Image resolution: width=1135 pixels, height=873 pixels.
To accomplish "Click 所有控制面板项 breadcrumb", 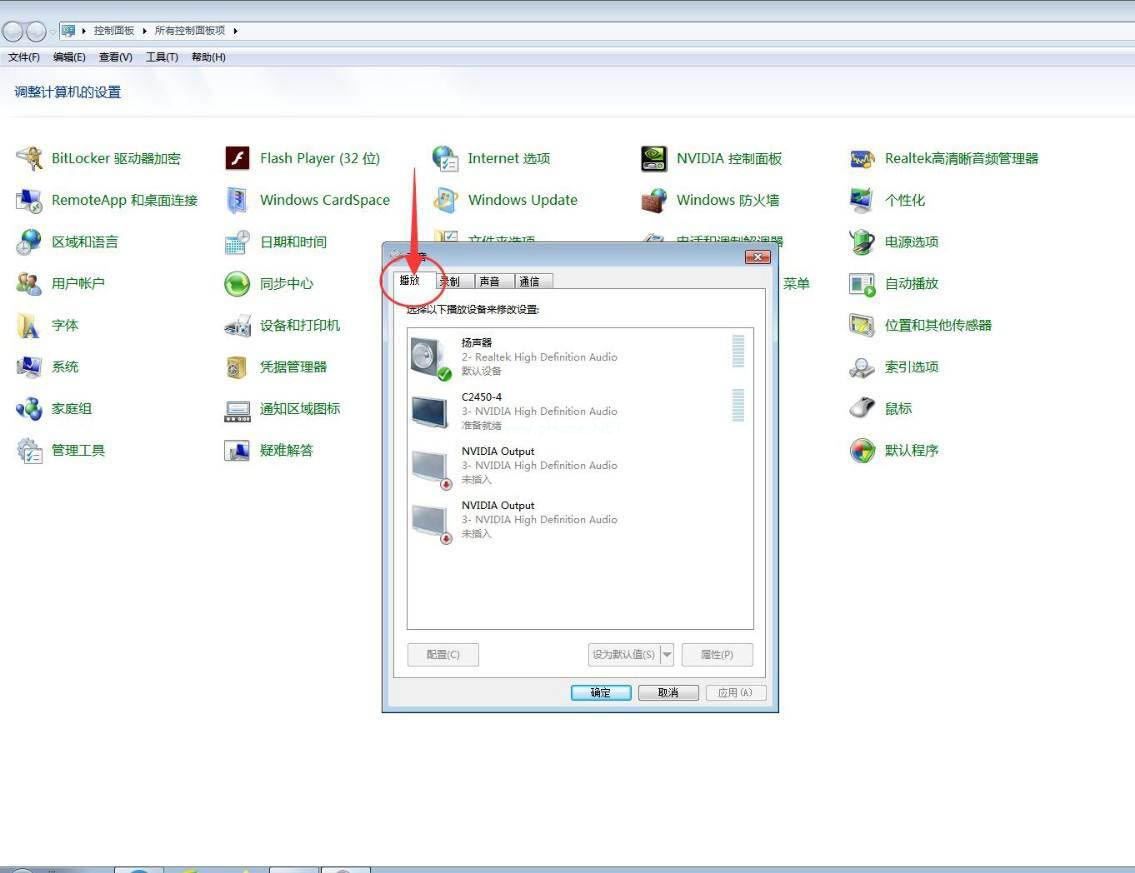I will pos(190,30).
